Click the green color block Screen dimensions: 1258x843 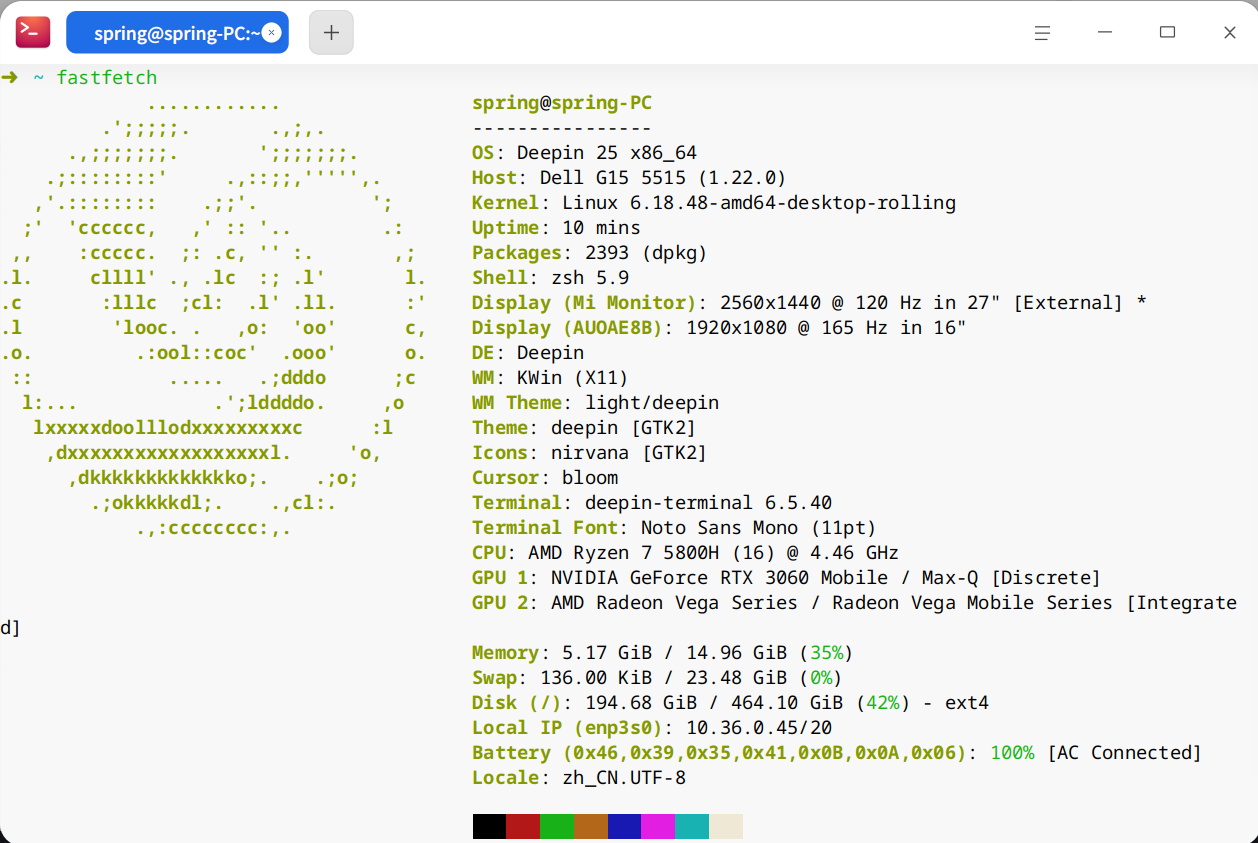coord(557,826)
